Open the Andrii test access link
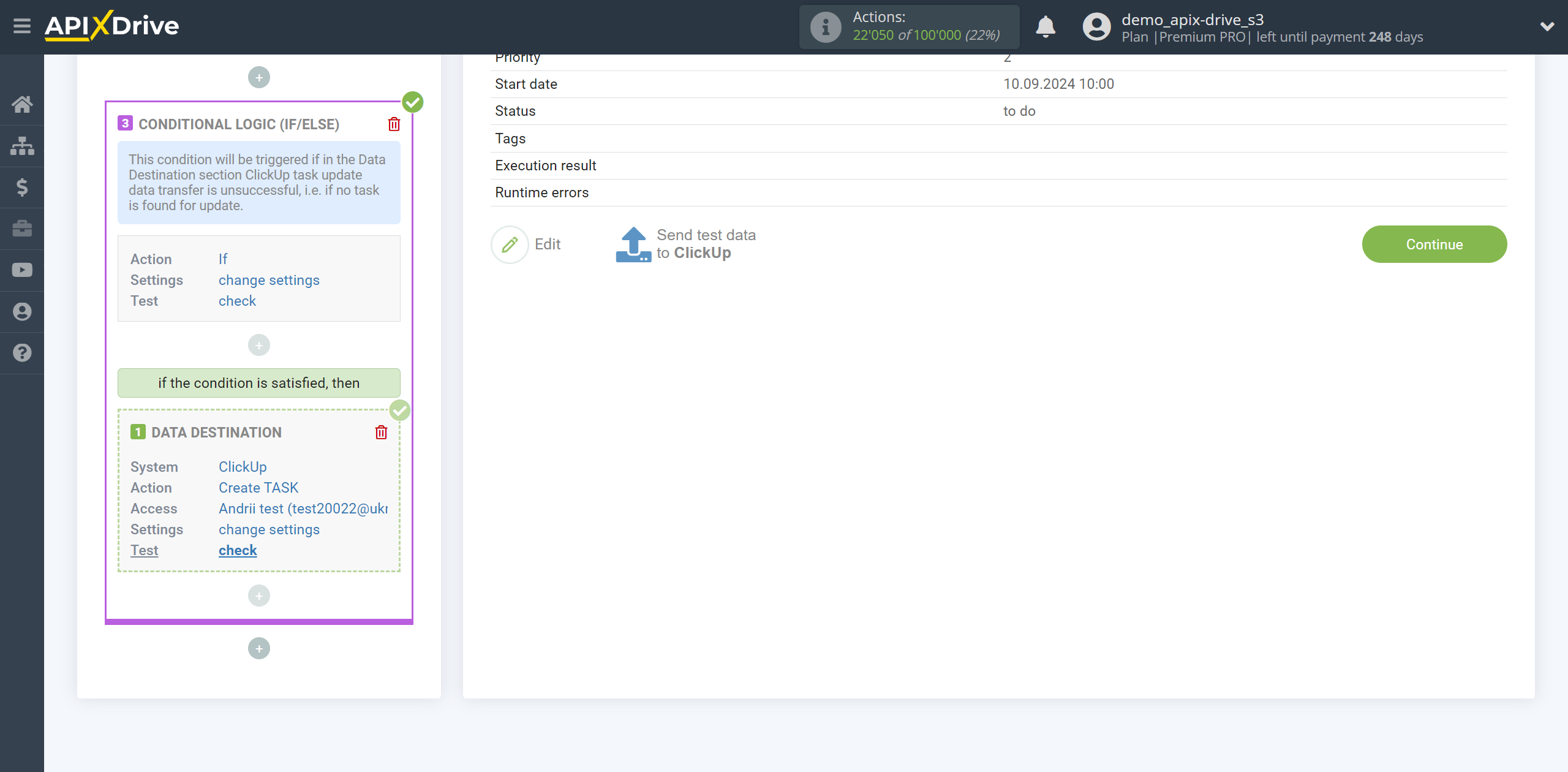1568x772 pixels. pyautogui.click(x=303, y=509)
